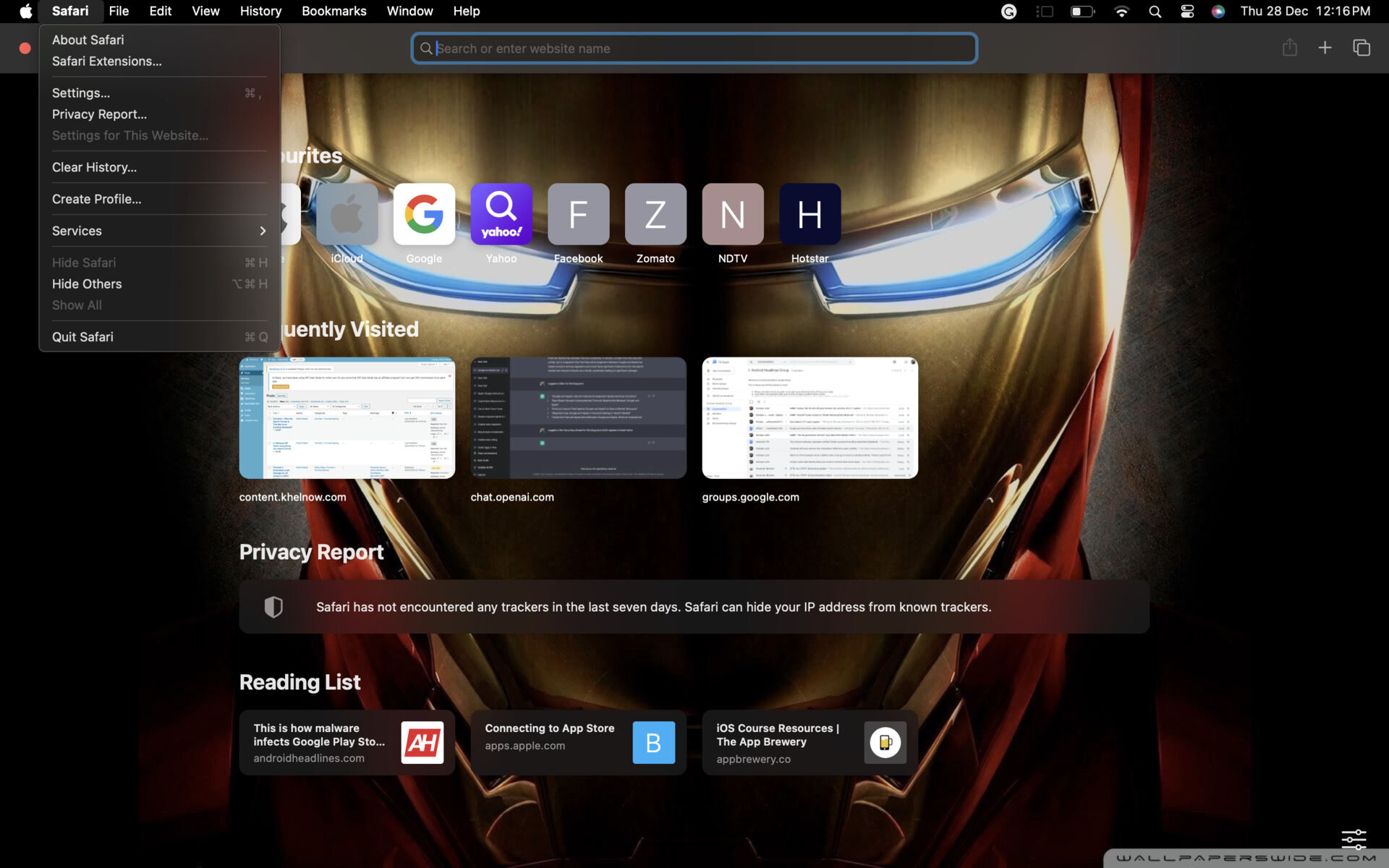Open the Bookmarks menu
This screenshot has width=1389, height=868.
tap(334, 11)
